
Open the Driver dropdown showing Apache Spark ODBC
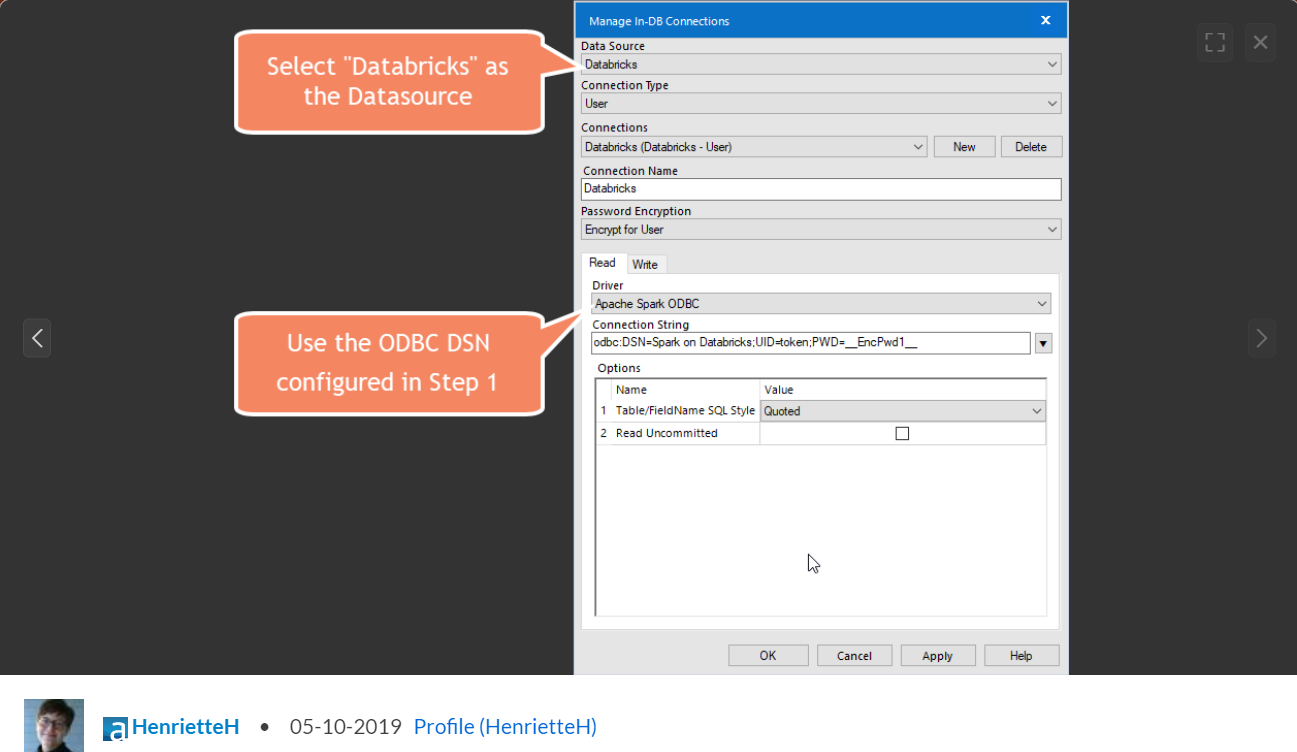click(1043, 303)
